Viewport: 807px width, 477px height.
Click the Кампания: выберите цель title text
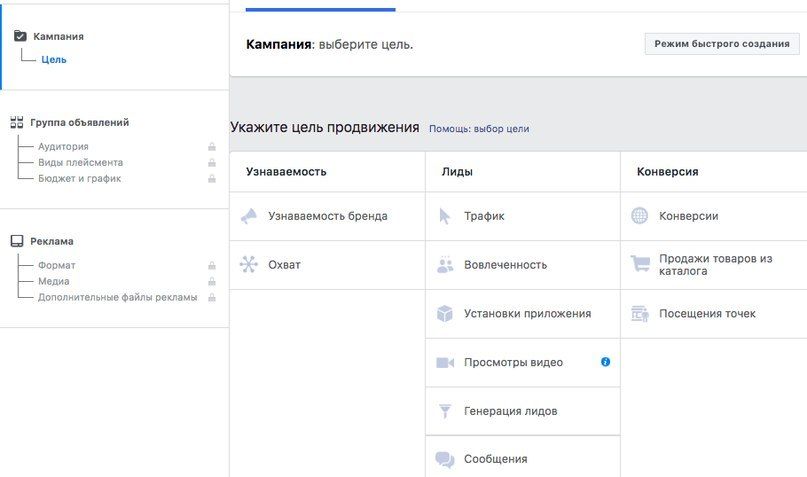[x=329, y=44]
